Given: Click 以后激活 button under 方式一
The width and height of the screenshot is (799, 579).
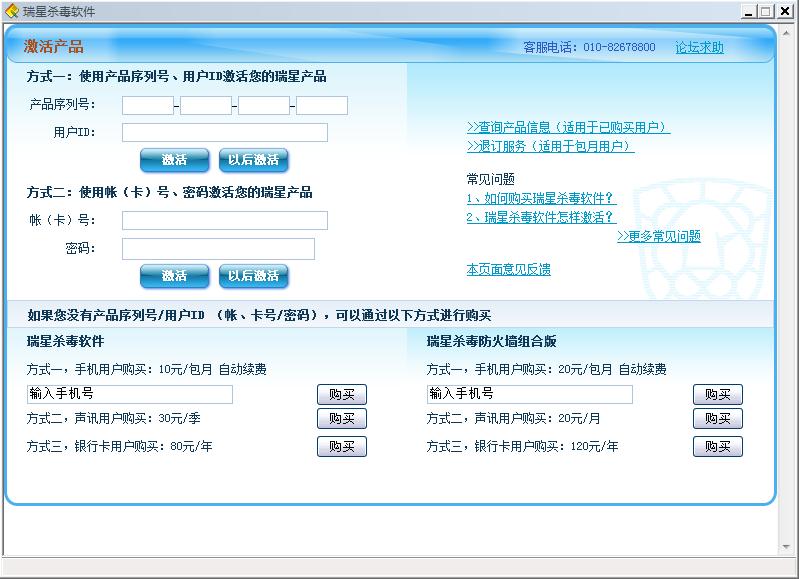Looking at the screenshot, I should tap(253, 160).
